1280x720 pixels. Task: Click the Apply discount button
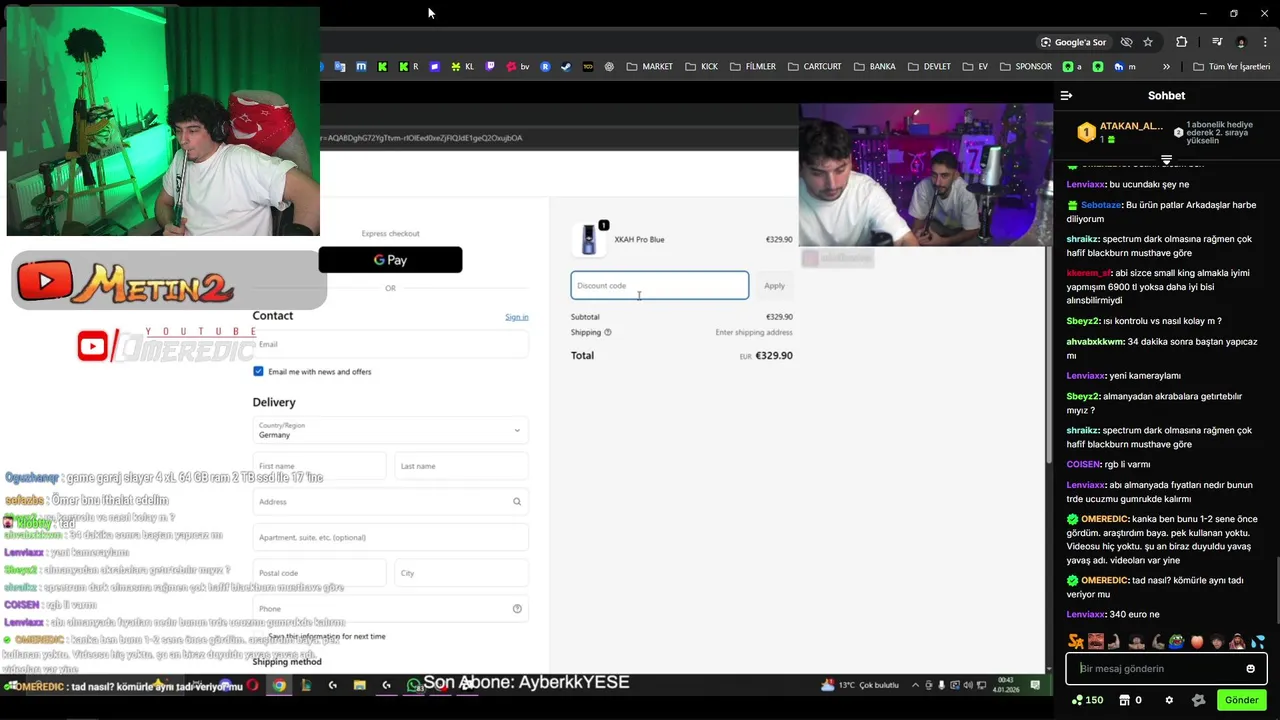tap(774, 286)
